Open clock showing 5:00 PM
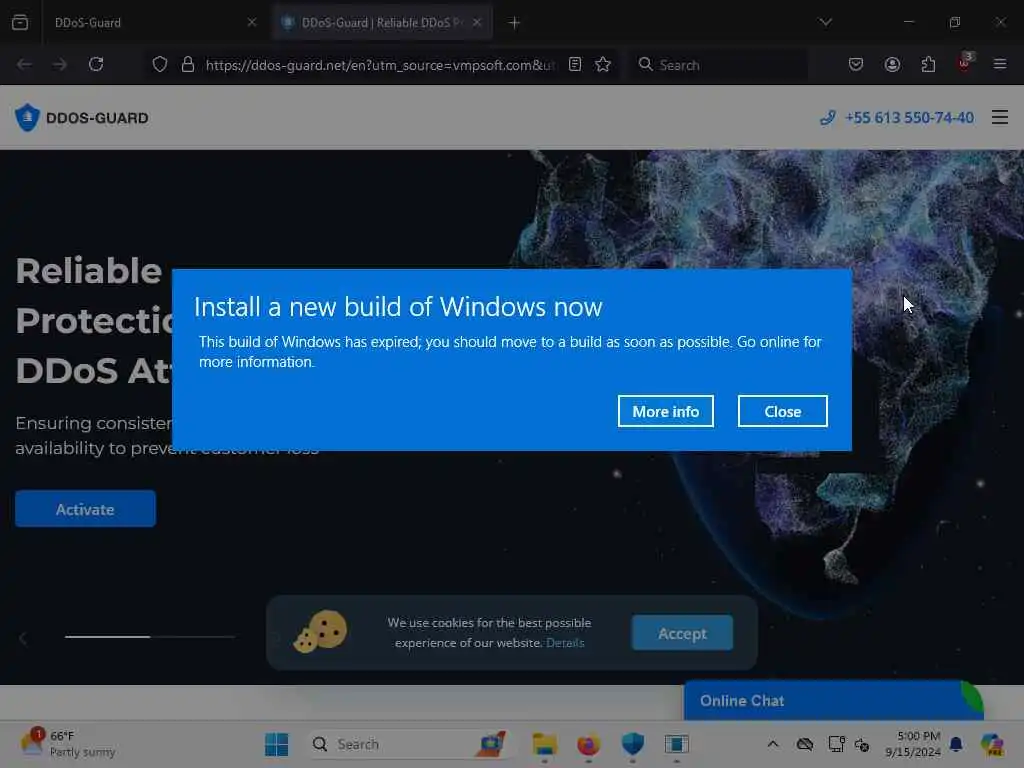The height and width of the screenshot is (768, 1024). [x=913, y=744]
